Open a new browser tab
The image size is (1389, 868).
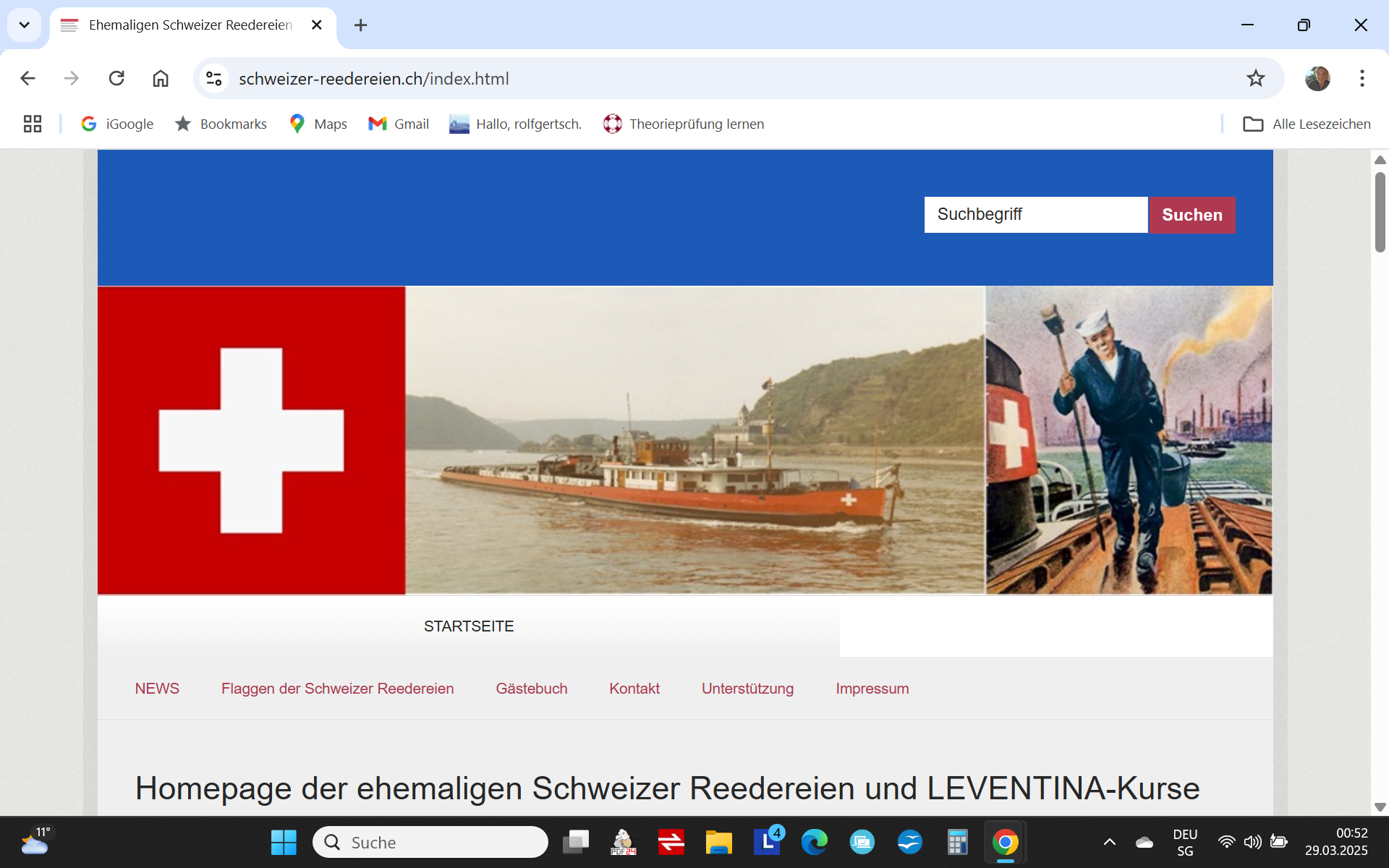coord(360,25)
